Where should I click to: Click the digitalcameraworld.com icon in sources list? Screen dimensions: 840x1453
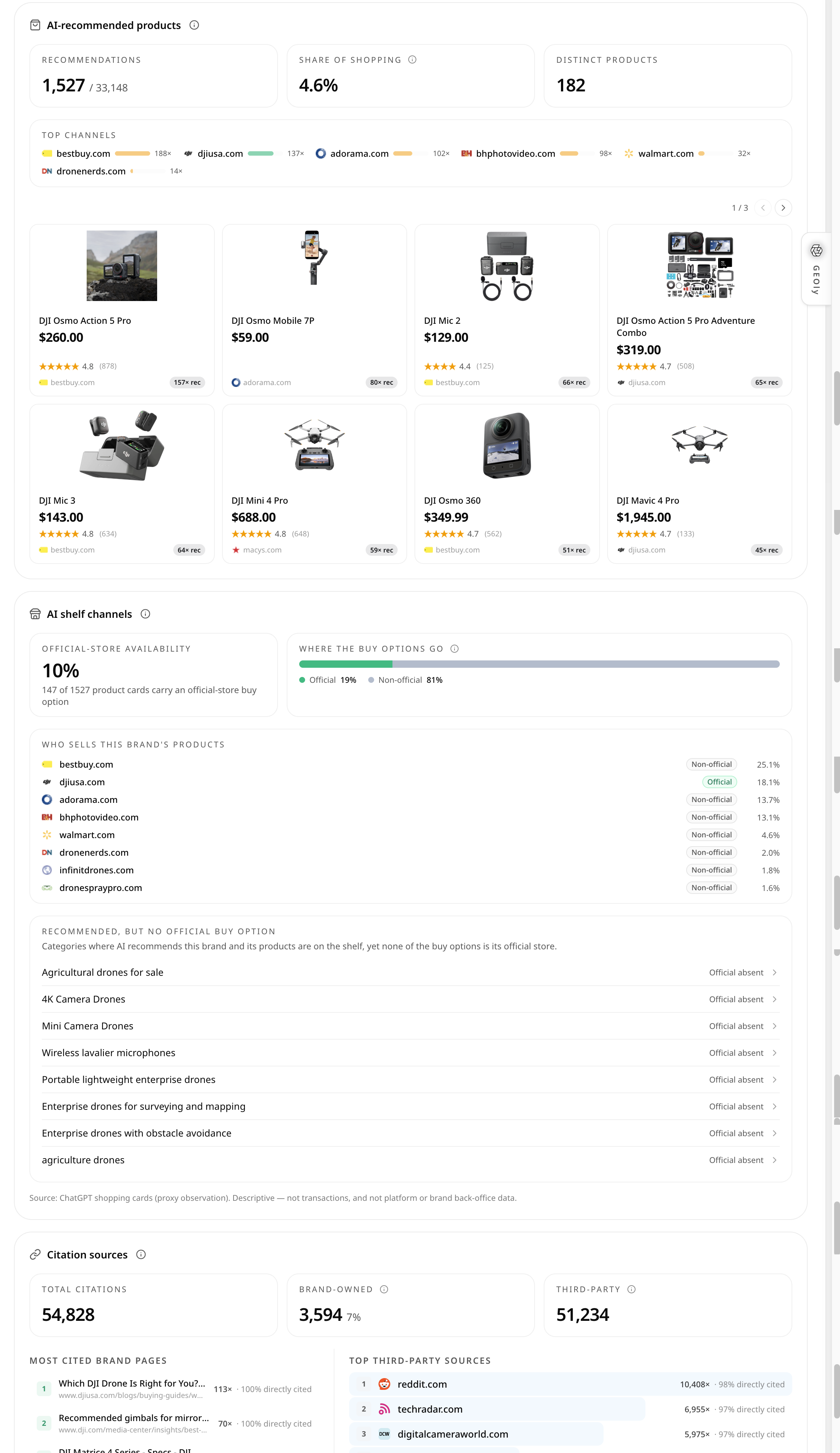(384, 1434)
